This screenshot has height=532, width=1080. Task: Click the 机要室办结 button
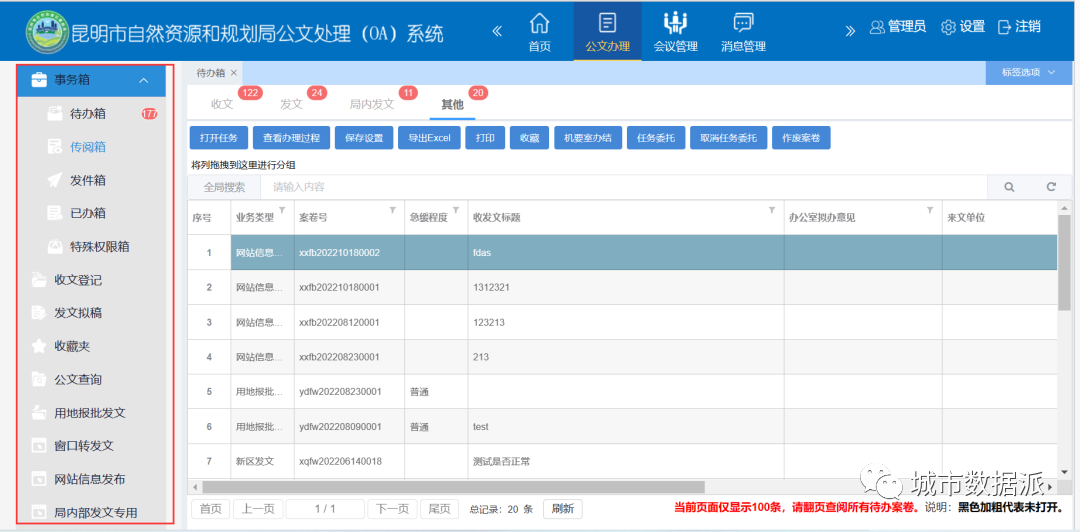tap(588, 138)
